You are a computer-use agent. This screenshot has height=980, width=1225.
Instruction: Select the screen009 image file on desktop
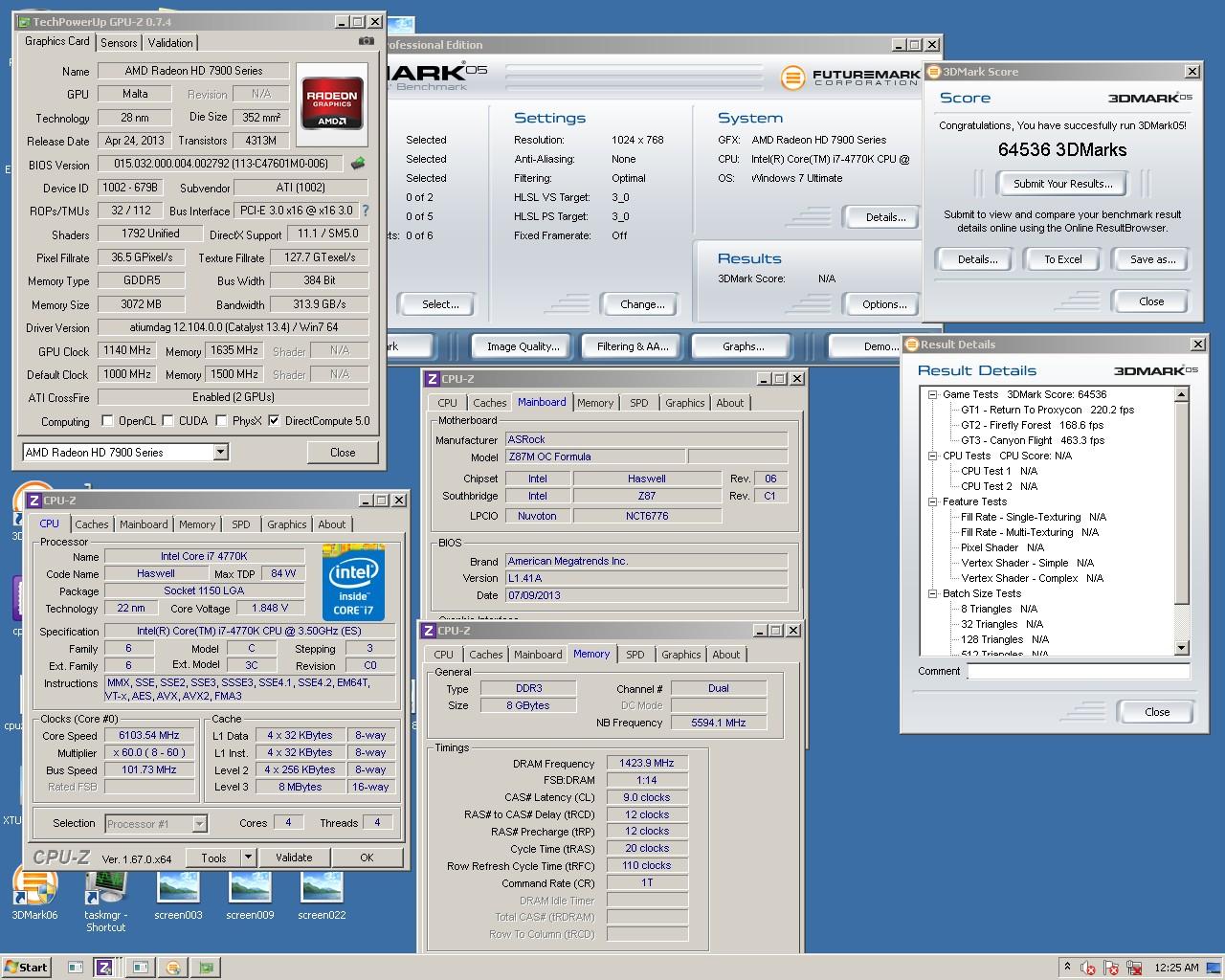pyautogui.click(x=250, y=894)
